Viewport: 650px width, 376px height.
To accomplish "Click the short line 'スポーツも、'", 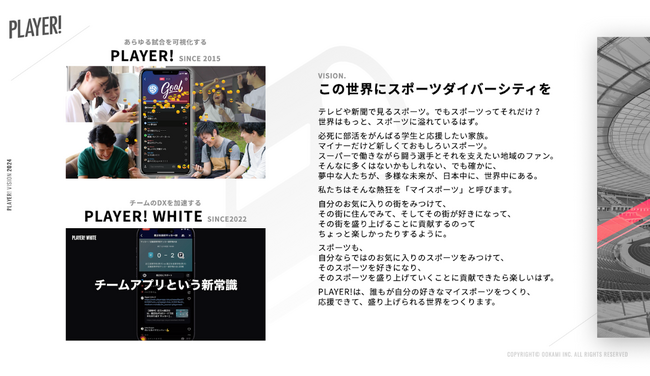I will pyautogui.click(x=341, y=248).
